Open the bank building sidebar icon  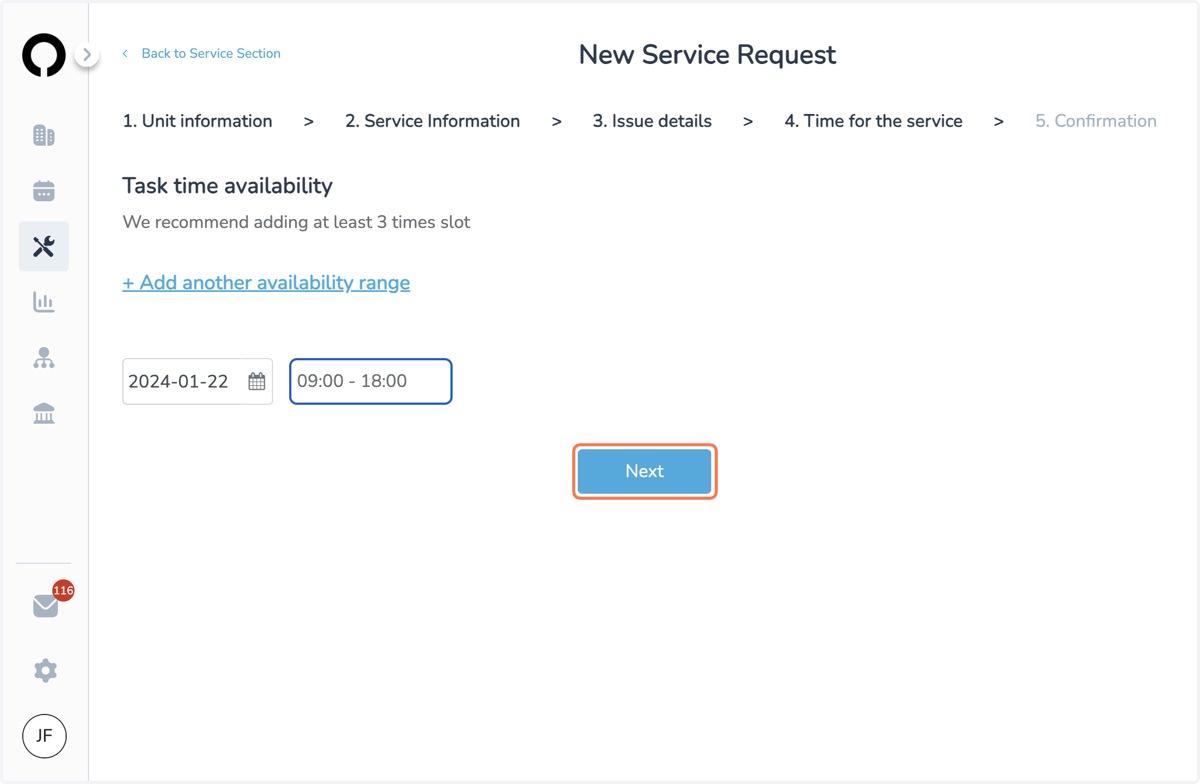tap(44, 413)
